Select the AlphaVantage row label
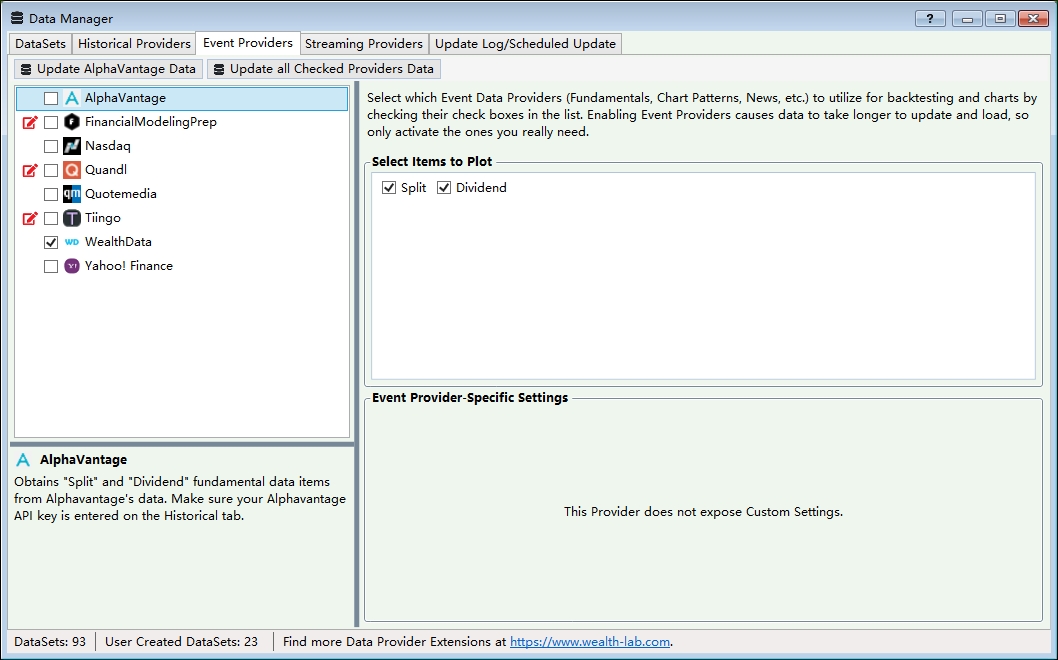Screen dimensions: 1058x660 126,99
